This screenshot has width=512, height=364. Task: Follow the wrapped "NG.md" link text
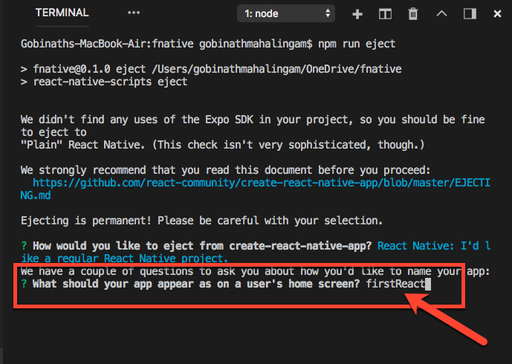click(36, 195)
